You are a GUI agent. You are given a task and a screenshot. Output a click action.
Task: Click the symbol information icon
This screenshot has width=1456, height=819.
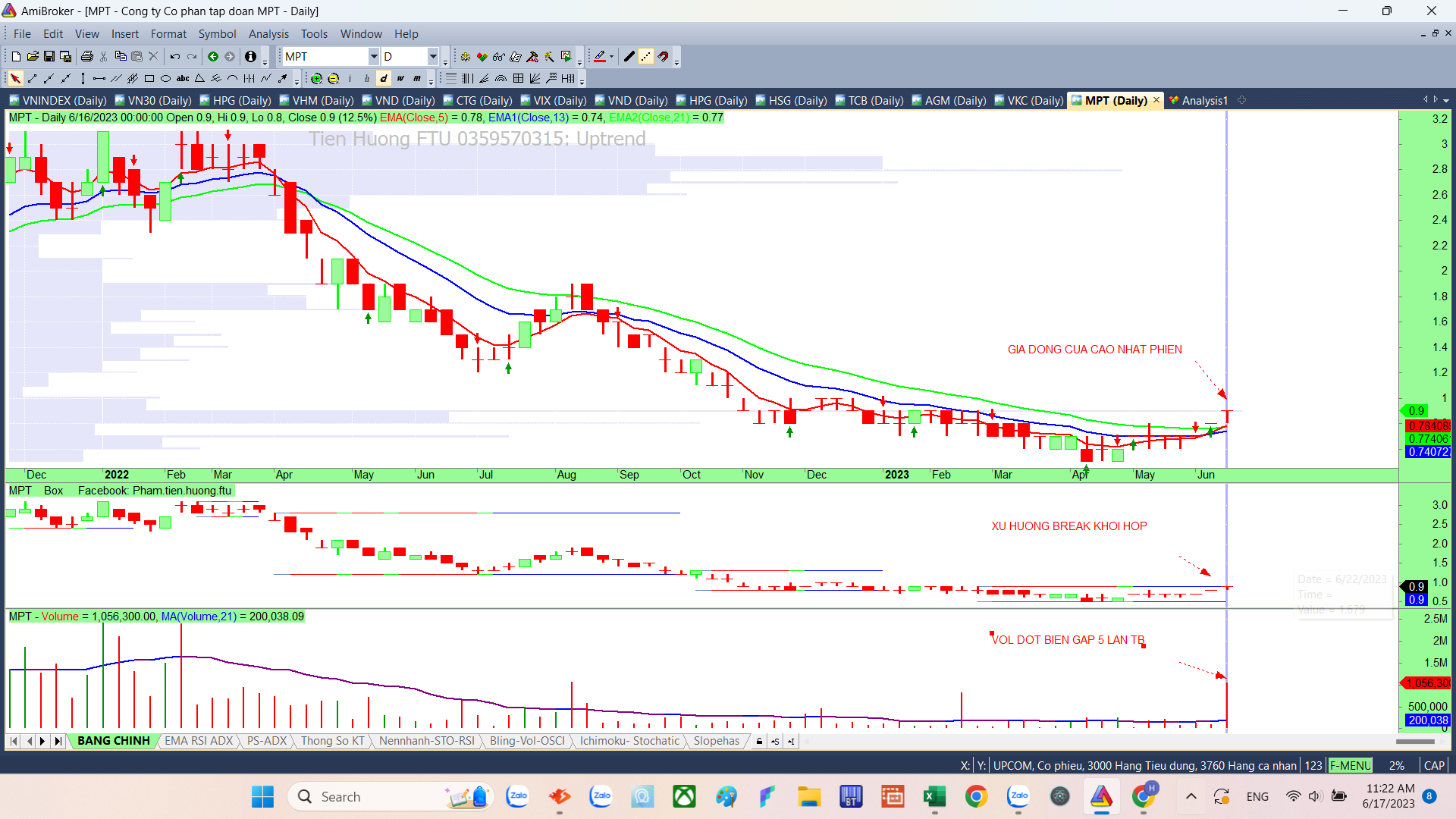click(250, 57)
